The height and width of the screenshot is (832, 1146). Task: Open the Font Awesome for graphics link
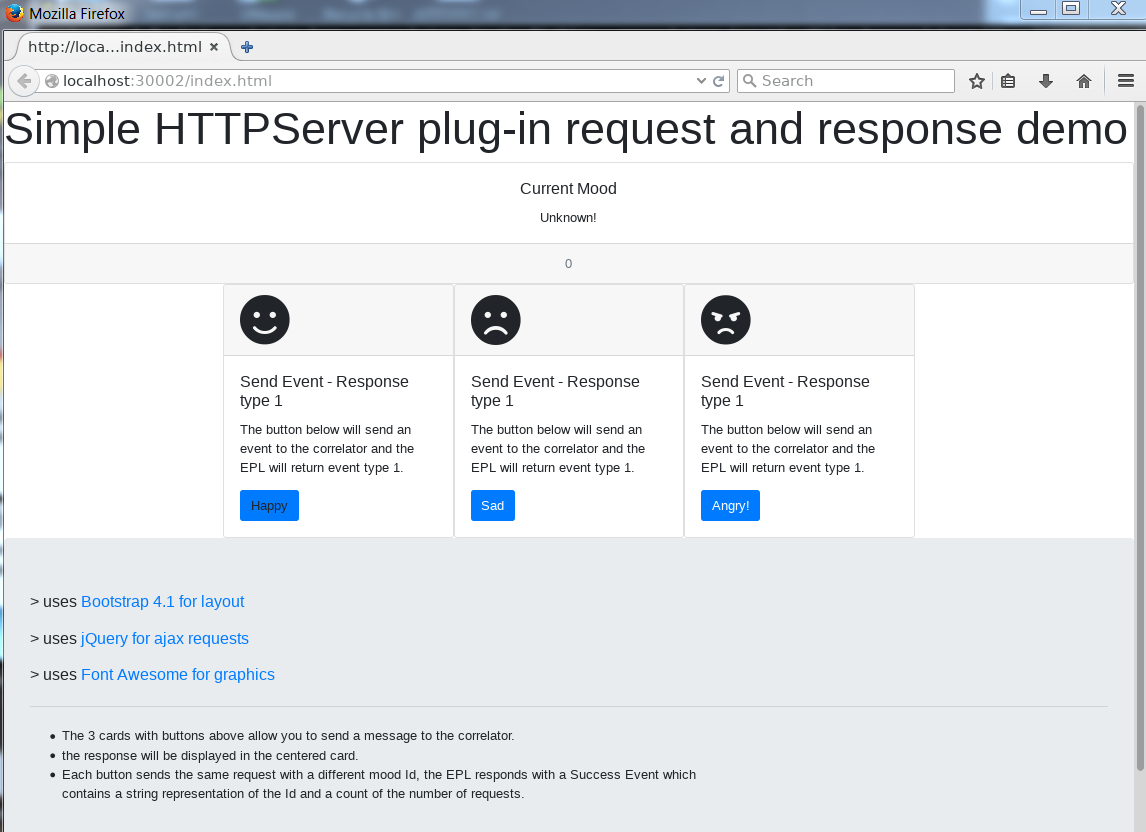click(177, 675)
